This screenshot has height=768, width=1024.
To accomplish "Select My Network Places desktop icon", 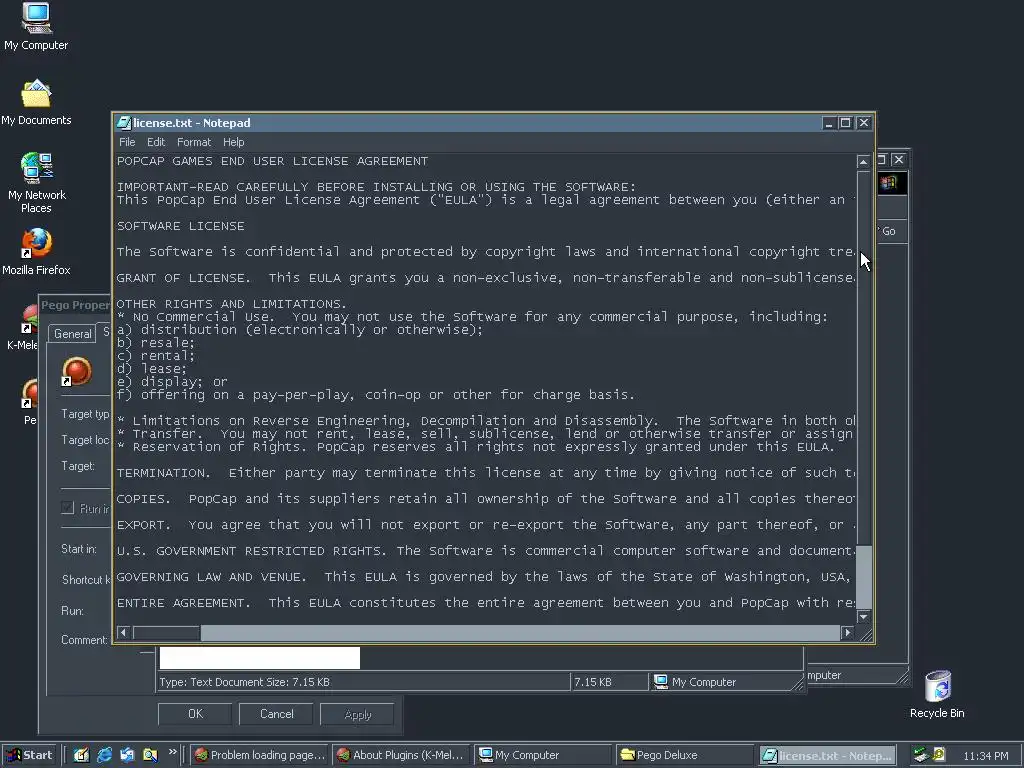I will (x=37, y=183).
